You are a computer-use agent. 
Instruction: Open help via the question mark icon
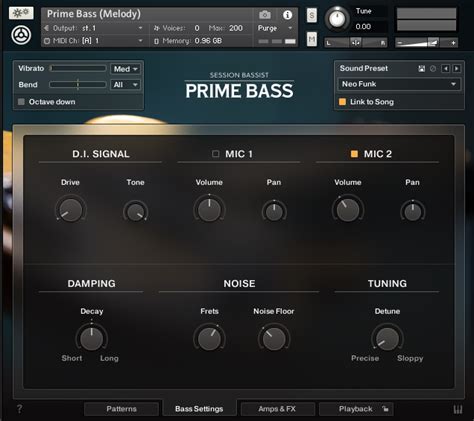click(x=19, y=409)
